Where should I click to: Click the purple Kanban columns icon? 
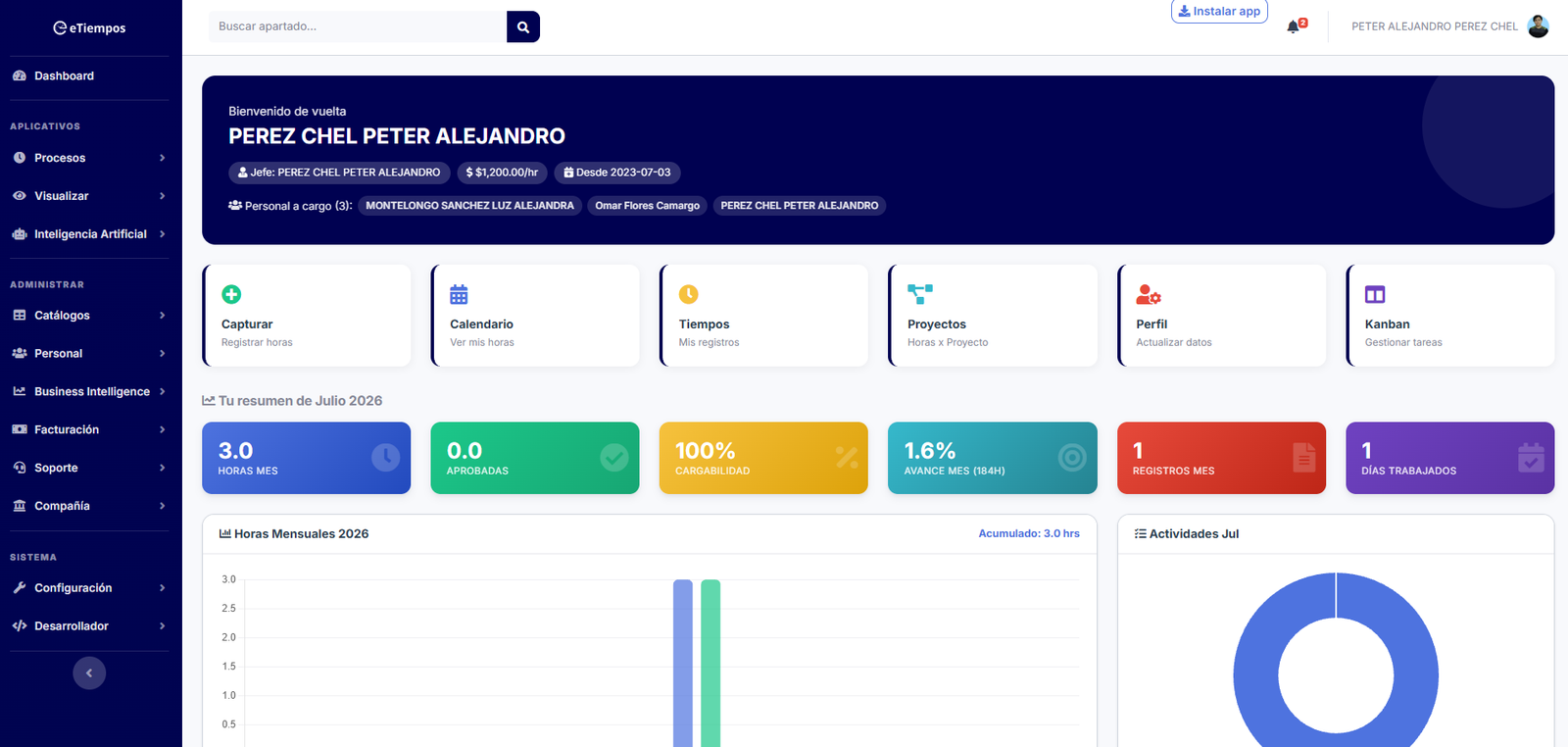coord(1375,294)
